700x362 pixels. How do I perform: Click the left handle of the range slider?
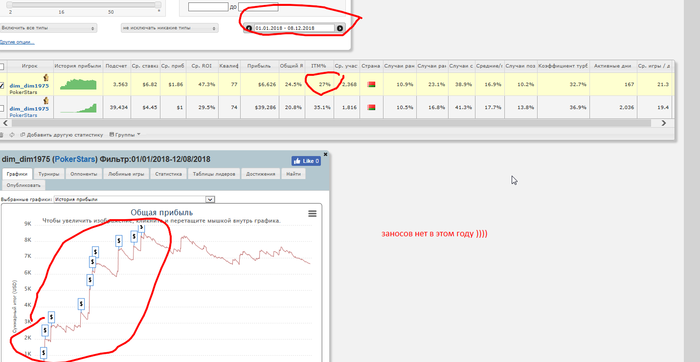9,4
